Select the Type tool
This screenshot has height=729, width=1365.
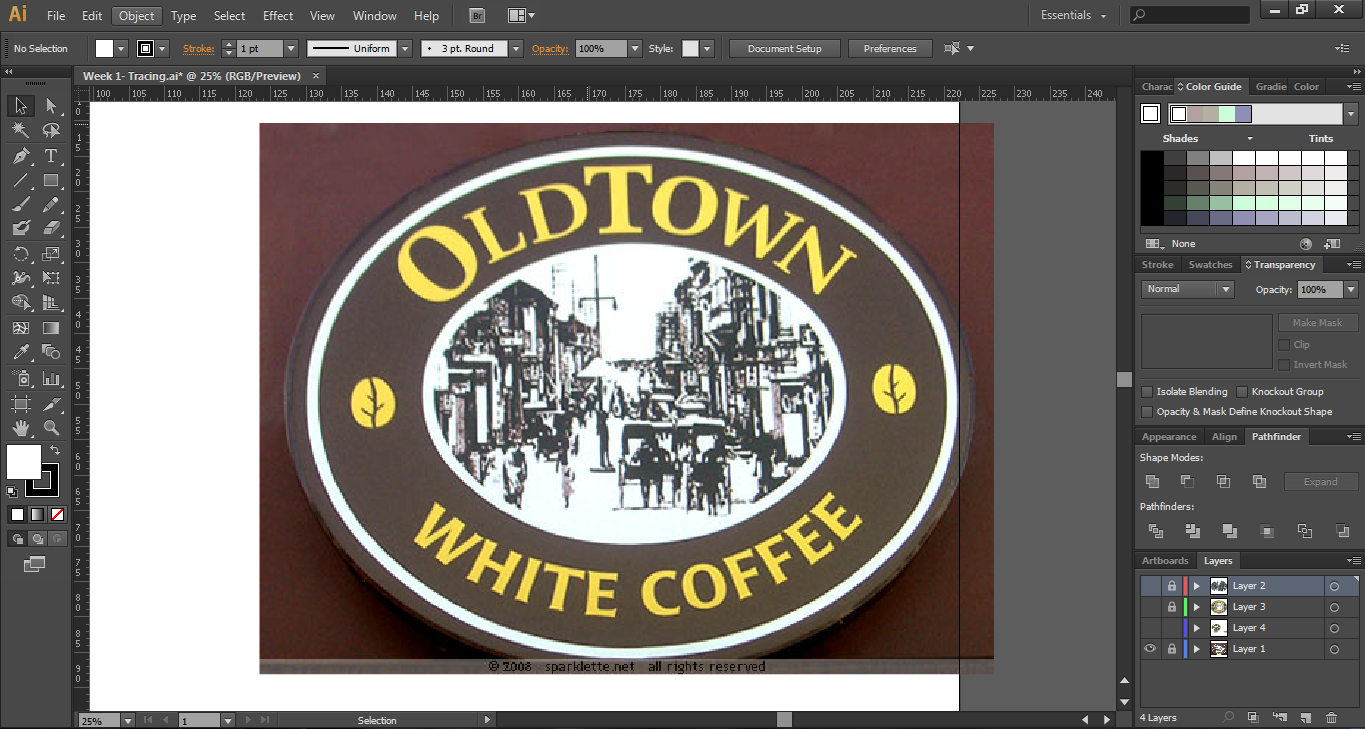(51, 156)
